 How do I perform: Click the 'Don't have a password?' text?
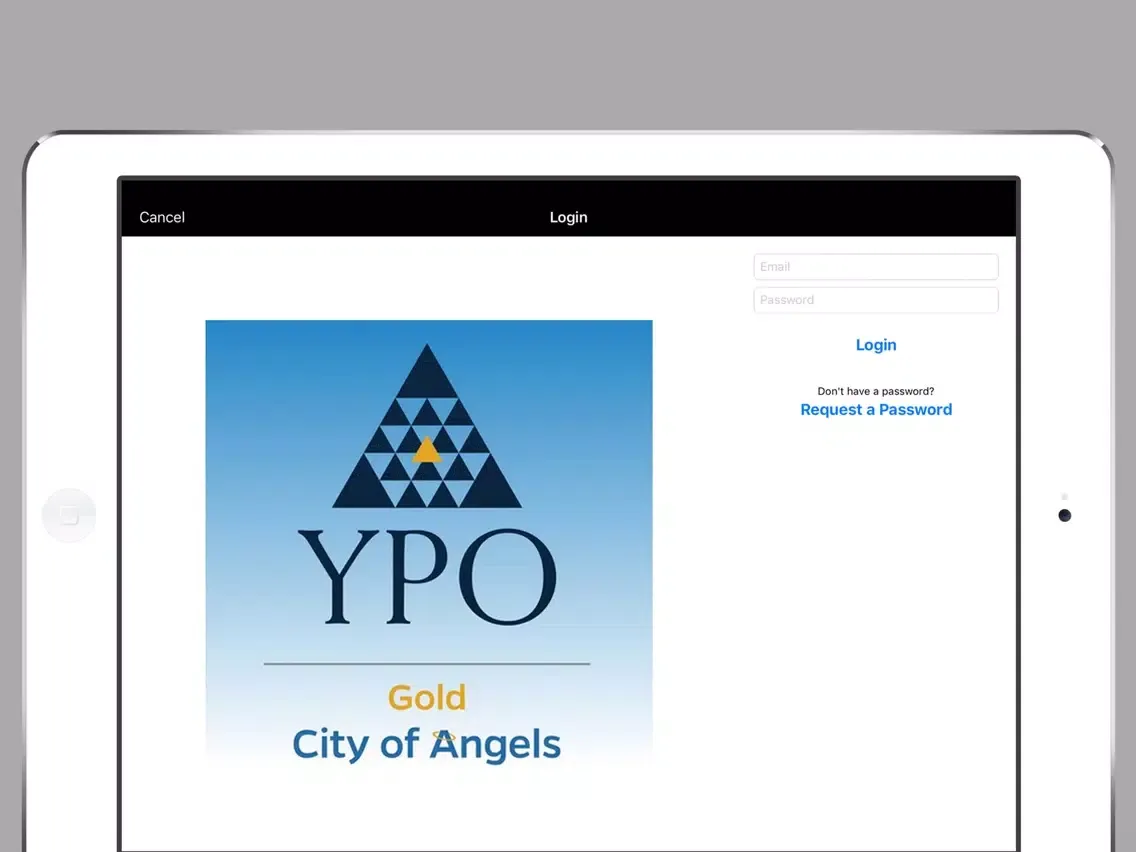click(x=876, y=391)
